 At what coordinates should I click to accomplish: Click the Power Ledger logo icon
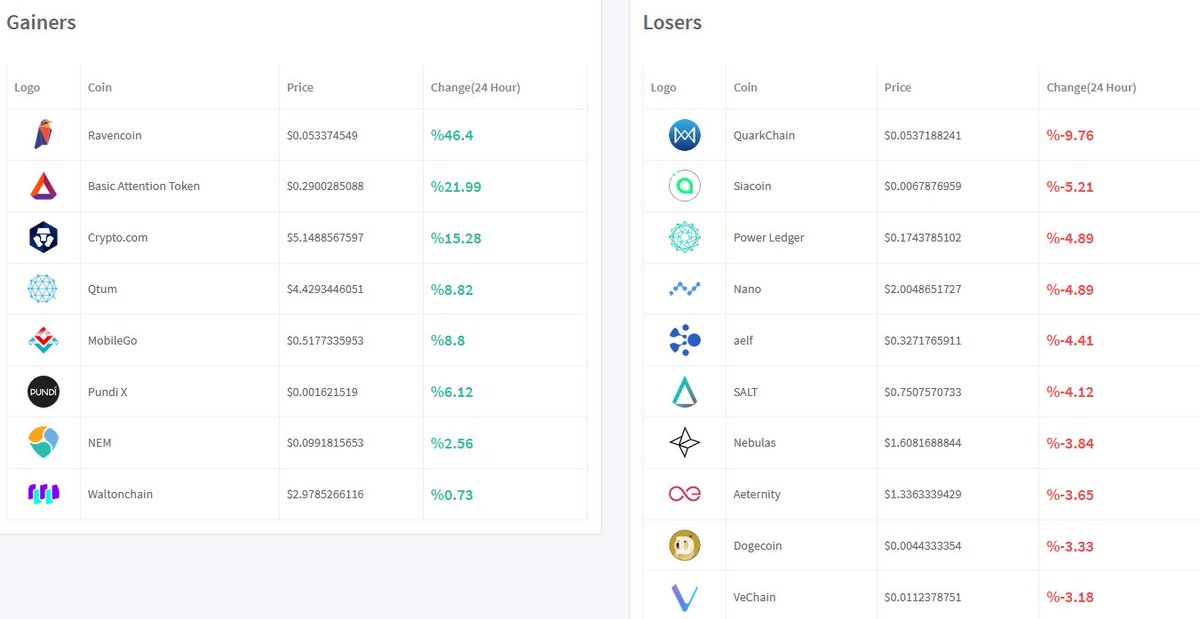pyautogui.click(x=685, y=237)
